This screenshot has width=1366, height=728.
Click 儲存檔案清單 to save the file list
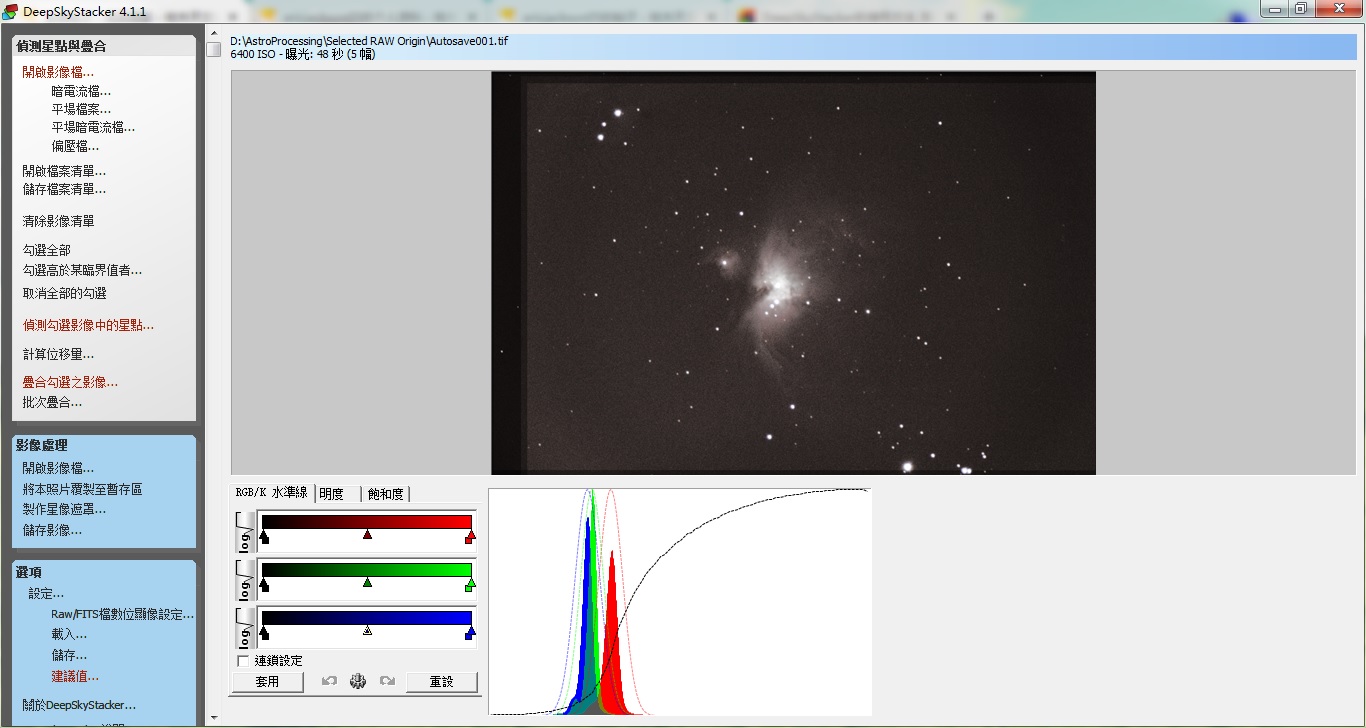point(64,189)
